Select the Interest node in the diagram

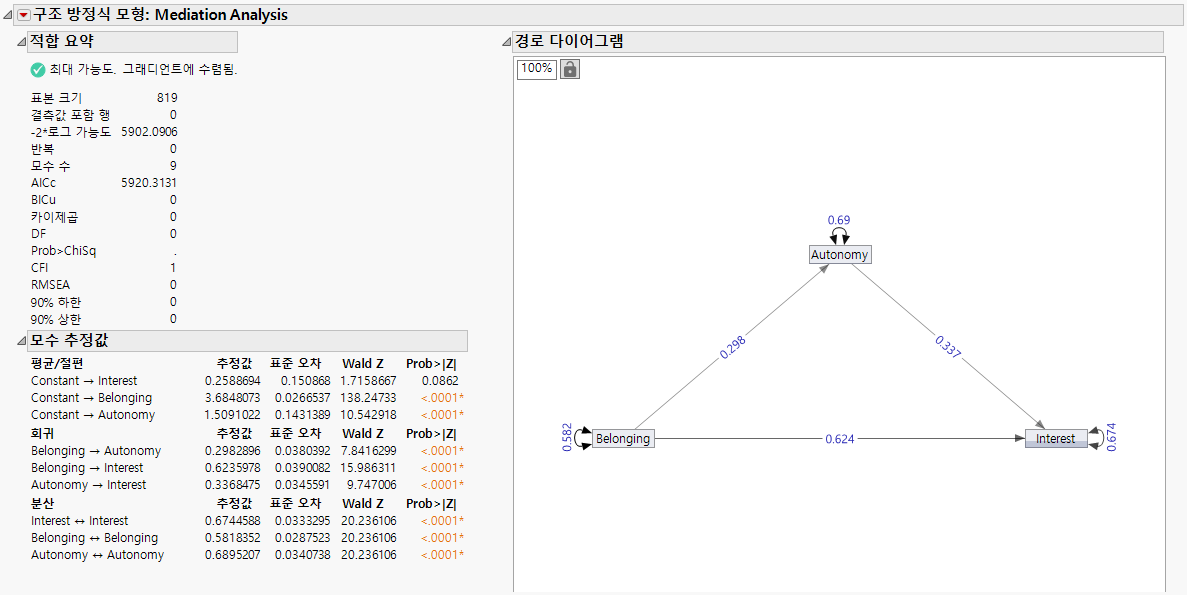point(1057,438)
